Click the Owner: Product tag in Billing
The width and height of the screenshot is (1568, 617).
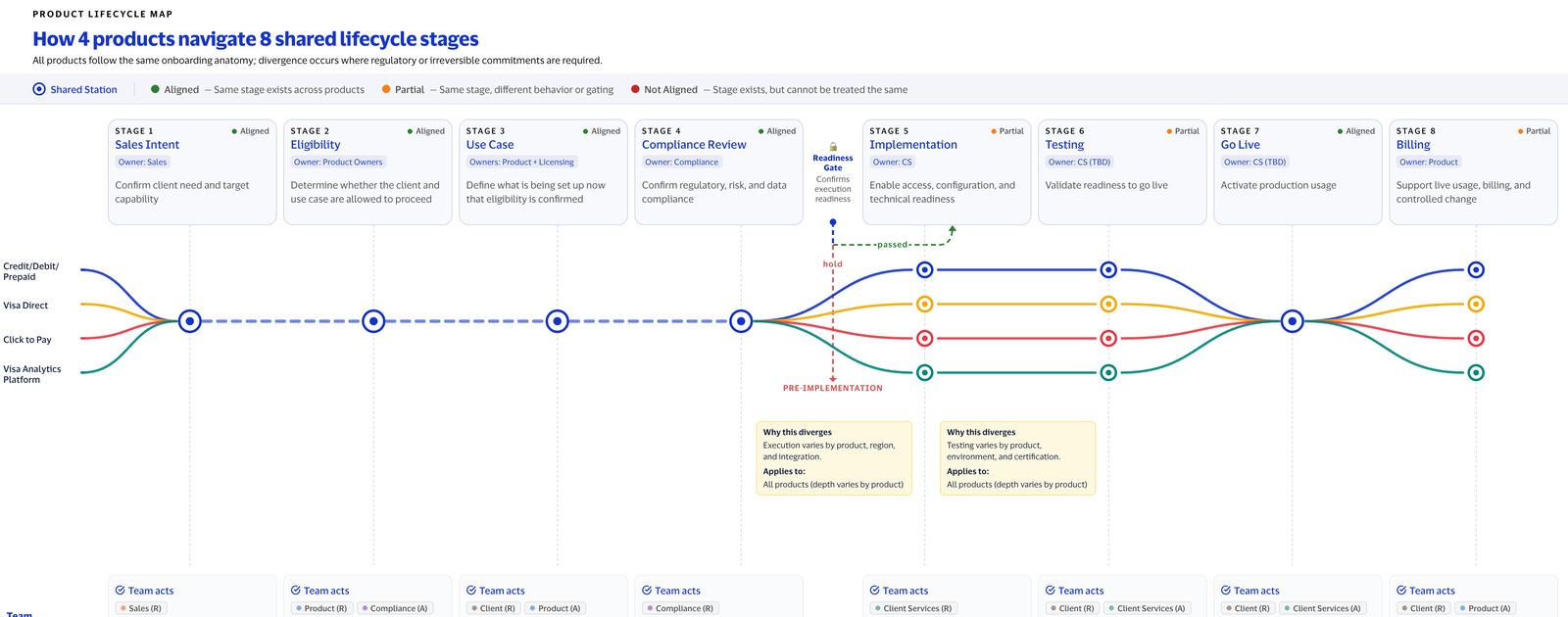click(1429, 163)
